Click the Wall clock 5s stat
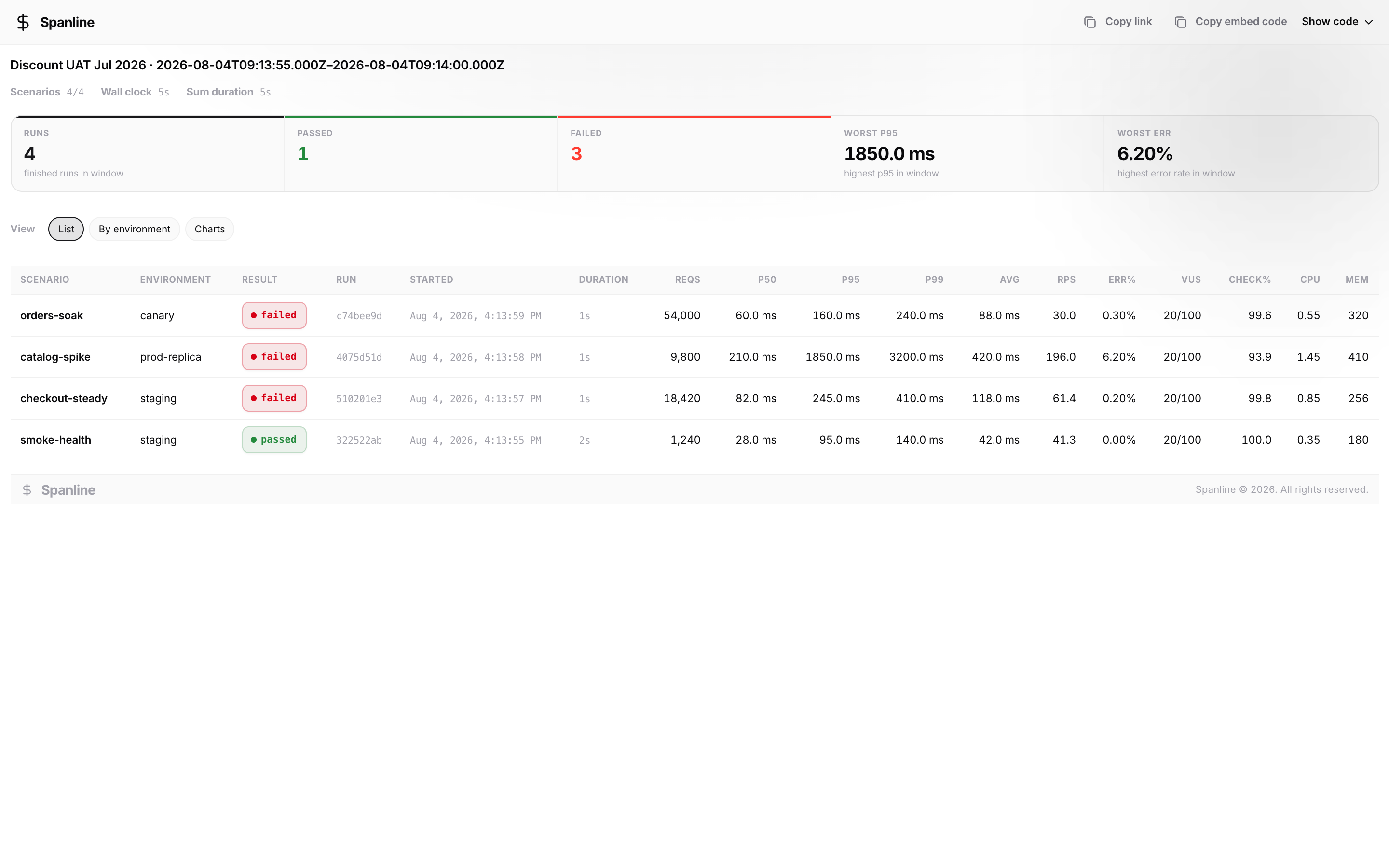The image size is (1389, 868). 135,92
